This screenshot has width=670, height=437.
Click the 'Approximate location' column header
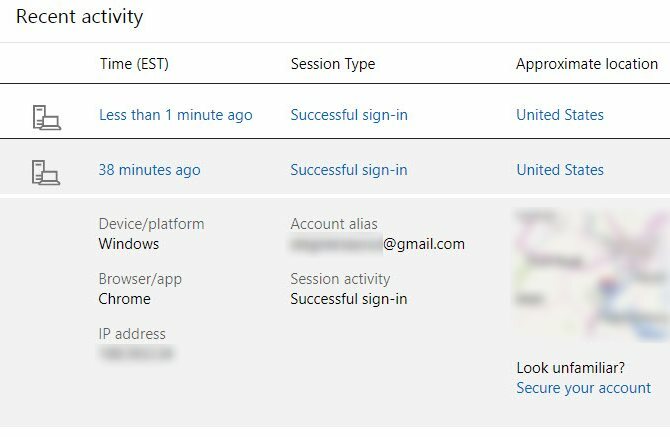[x=587, y=64]
